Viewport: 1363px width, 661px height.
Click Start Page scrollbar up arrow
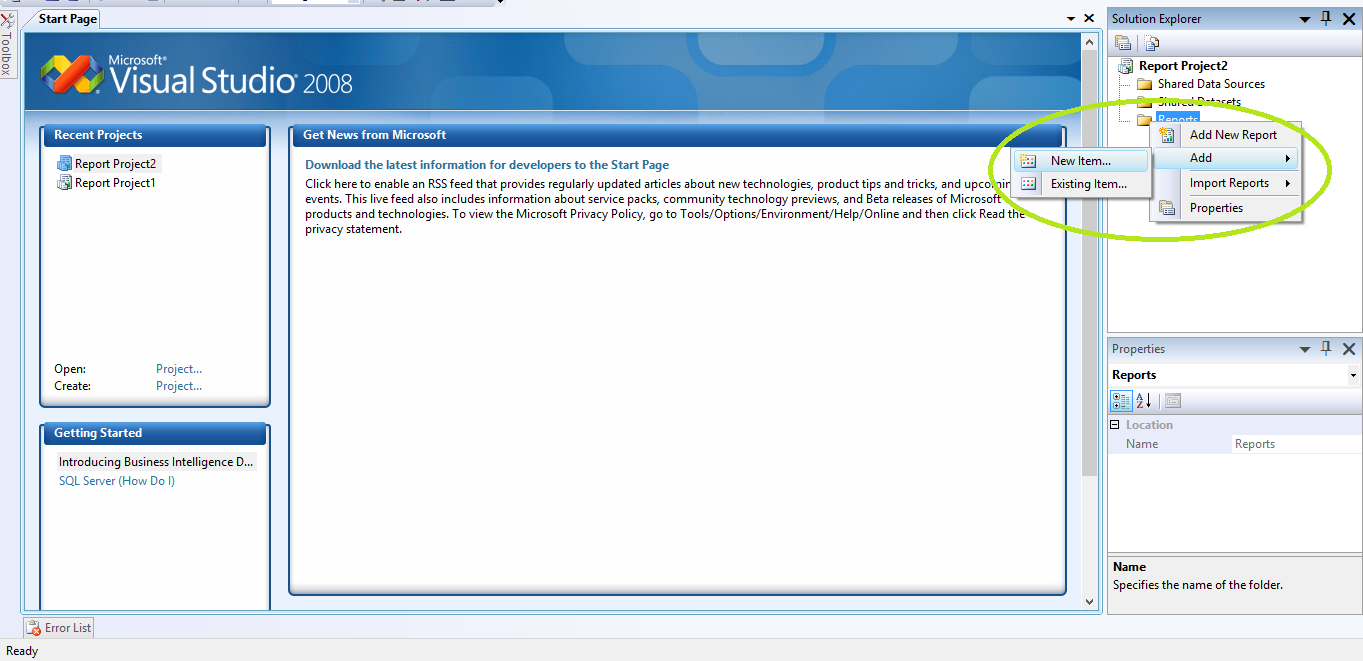pos(1089,40)
